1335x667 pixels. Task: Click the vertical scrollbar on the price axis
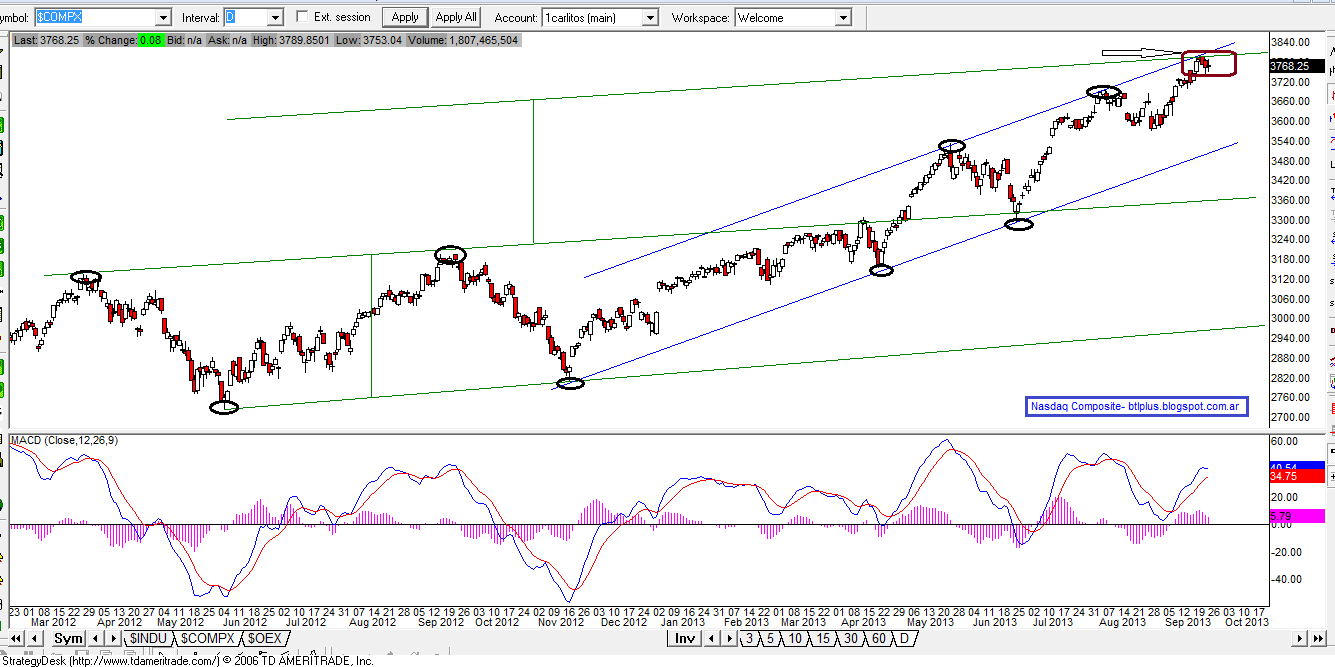1329,300
